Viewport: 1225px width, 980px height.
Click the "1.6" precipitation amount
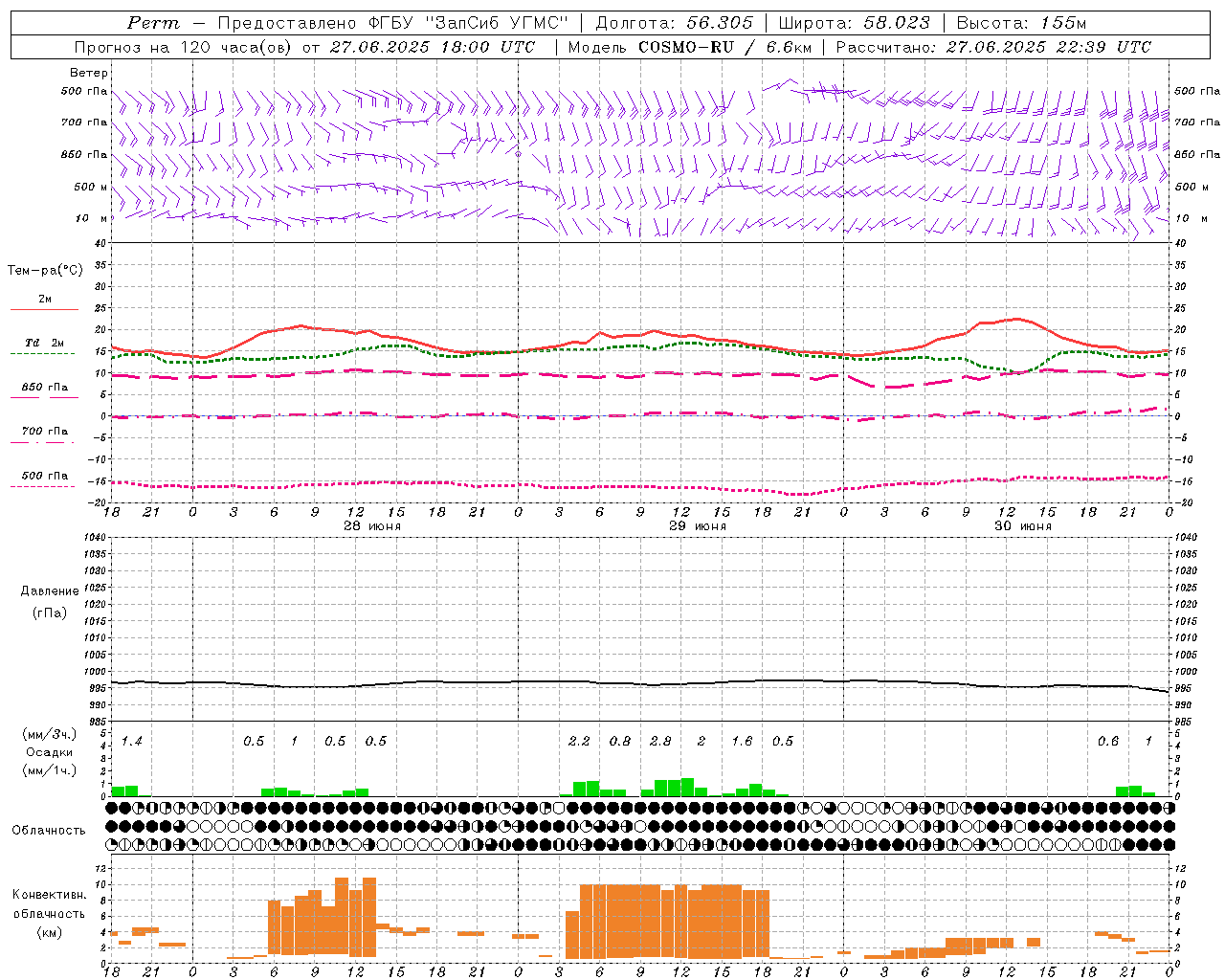click(742, 741)
